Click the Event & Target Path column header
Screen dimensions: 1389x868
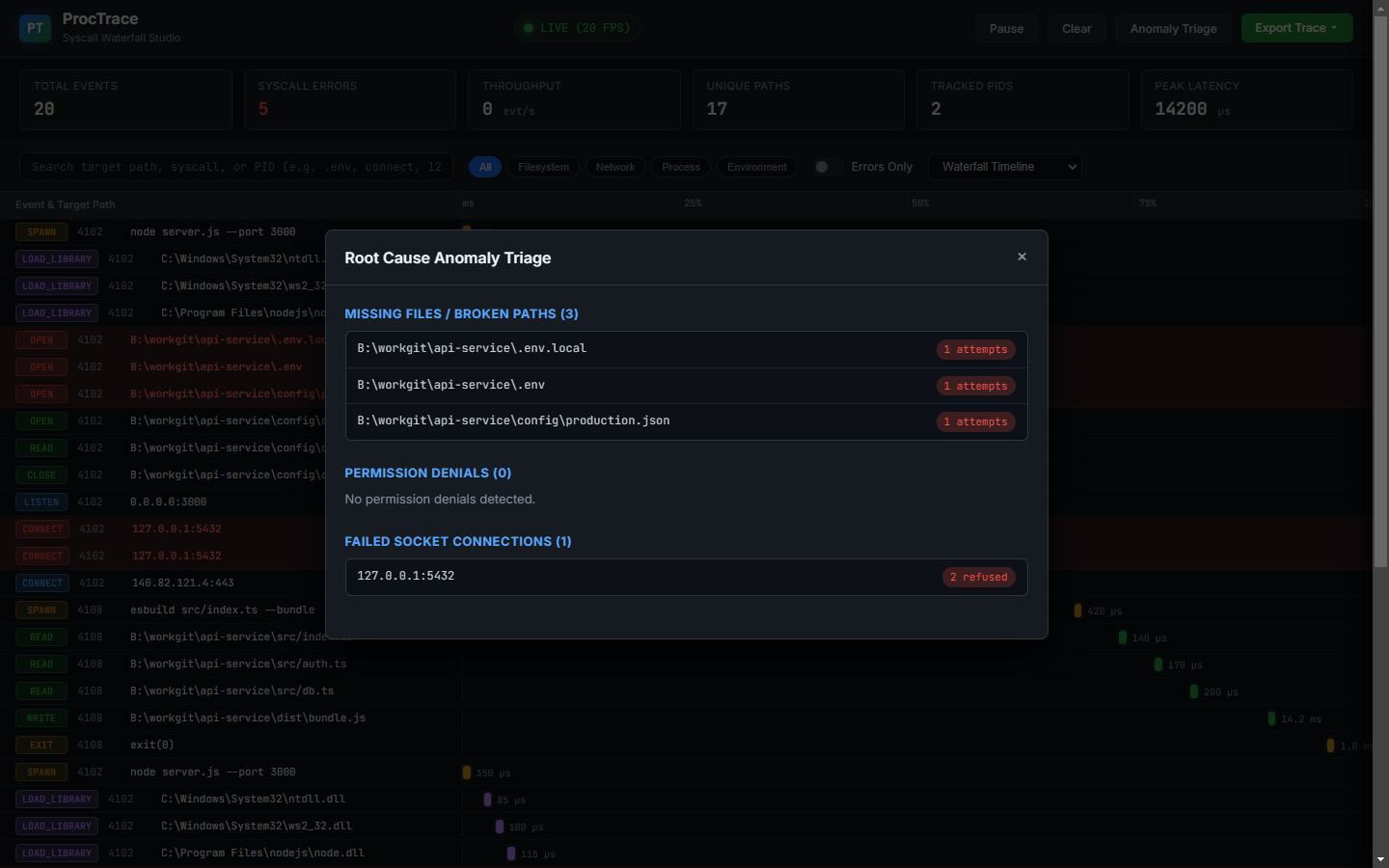[66, 204]
